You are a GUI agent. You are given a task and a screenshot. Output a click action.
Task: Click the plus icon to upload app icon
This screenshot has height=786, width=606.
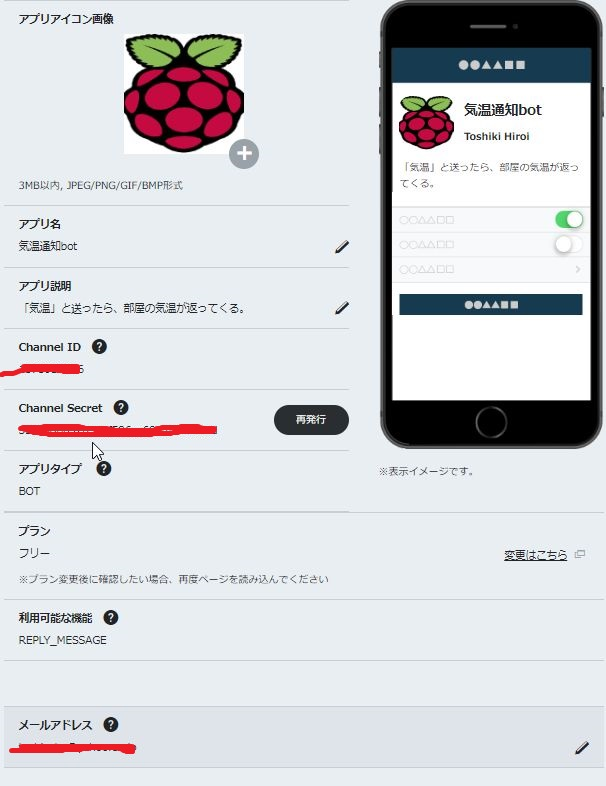(x=244, y=153)
